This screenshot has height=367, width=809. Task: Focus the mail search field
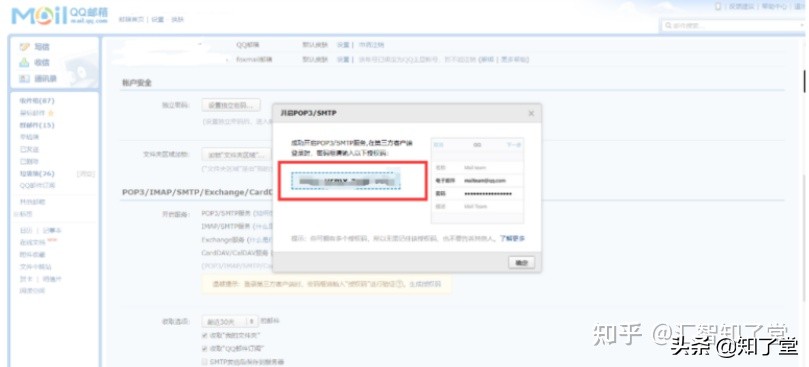(733, 25)
